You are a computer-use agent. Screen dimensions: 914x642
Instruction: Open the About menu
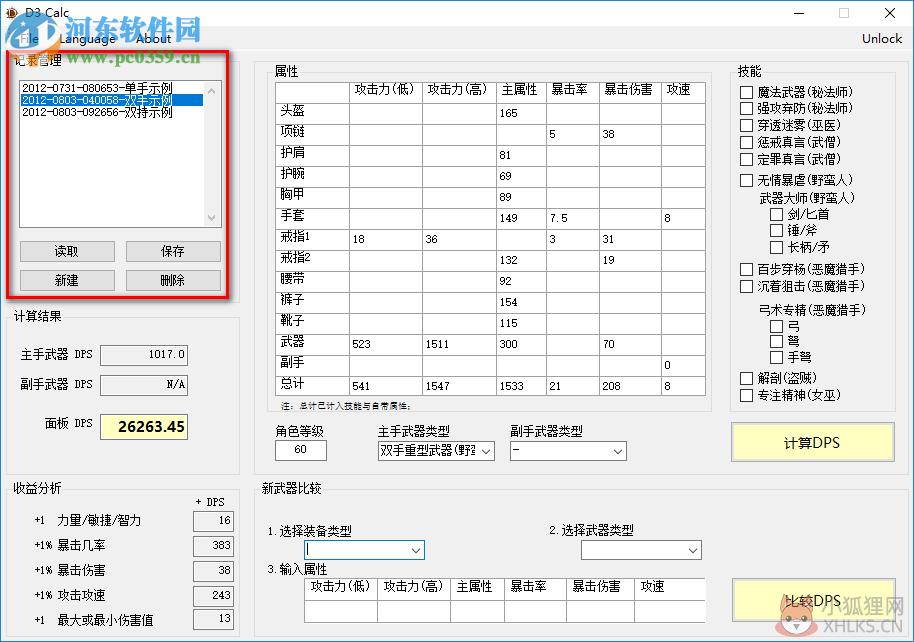pyautogui.click(x=153, y=38)
